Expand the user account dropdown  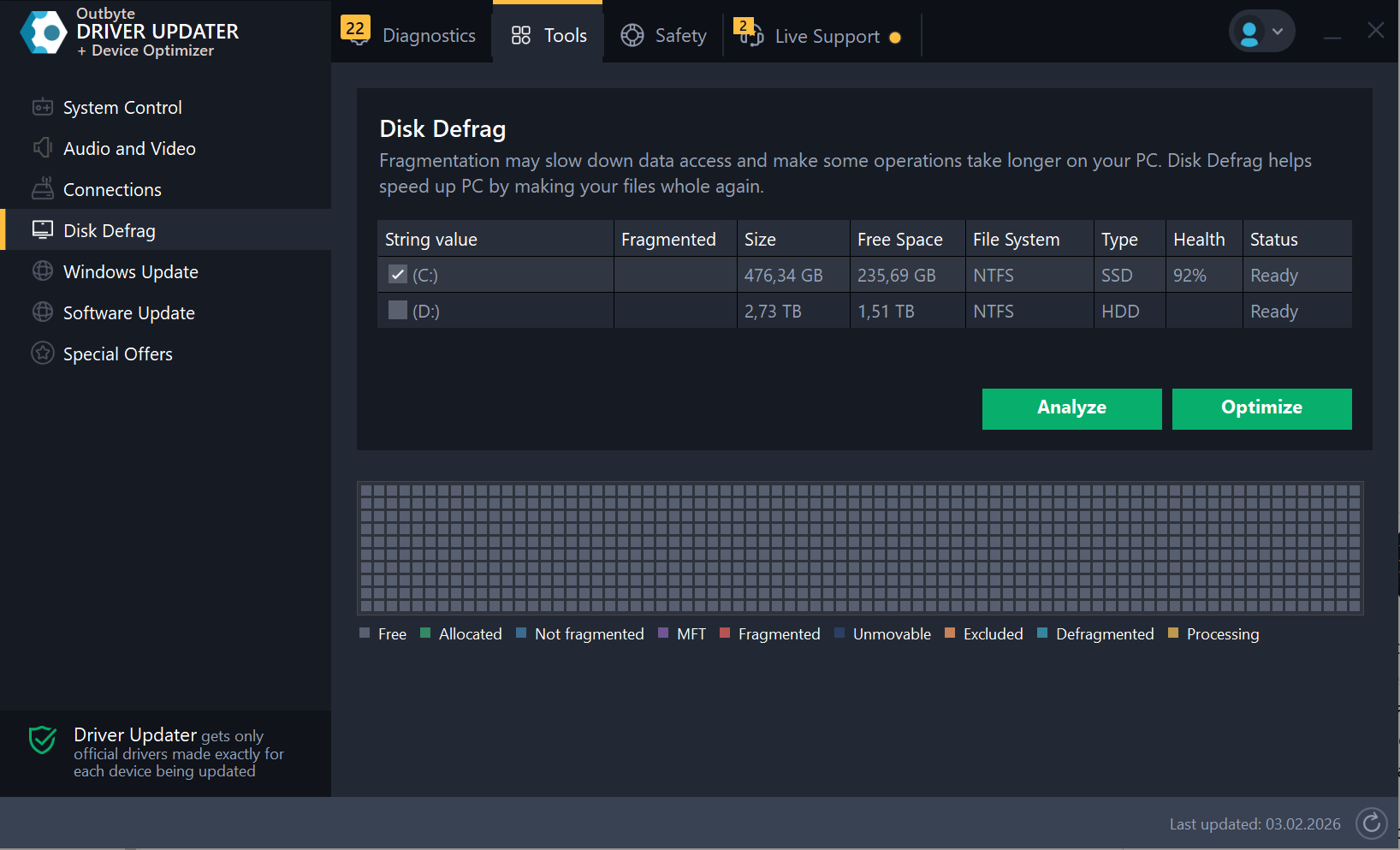[x=1262, y=32]
